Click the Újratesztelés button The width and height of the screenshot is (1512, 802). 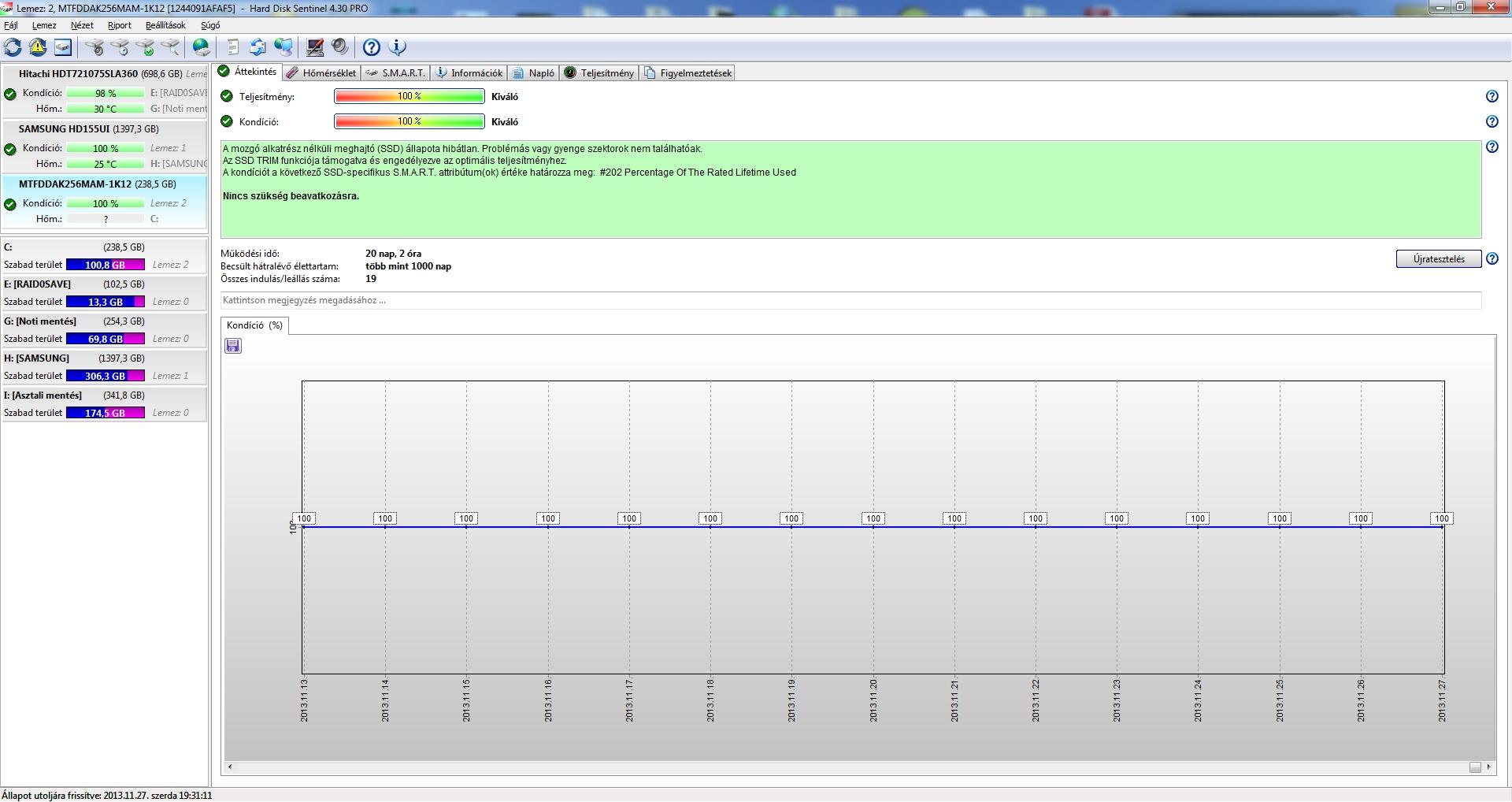coord(1439,259)
